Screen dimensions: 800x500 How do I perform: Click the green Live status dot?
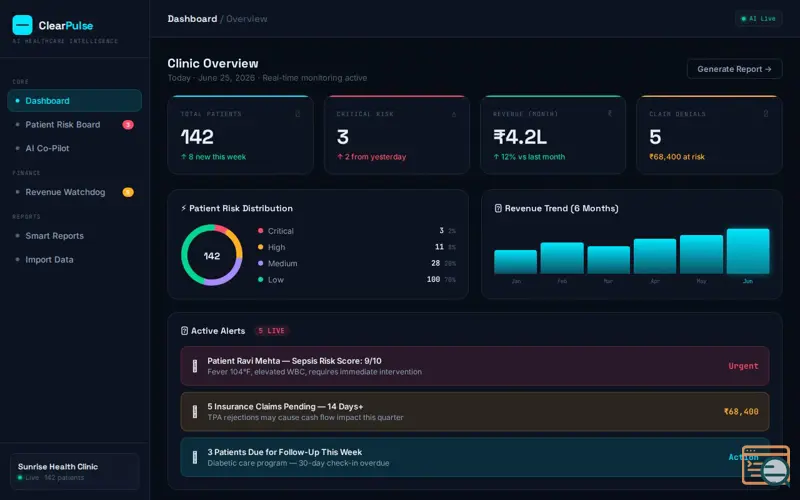pos(20,478)
